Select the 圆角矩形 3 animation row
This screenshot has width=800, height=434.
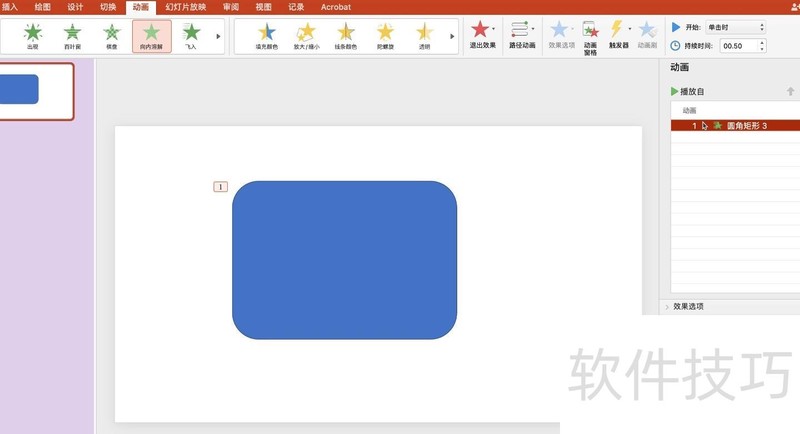pyautogui.click(x=735, y=125)
